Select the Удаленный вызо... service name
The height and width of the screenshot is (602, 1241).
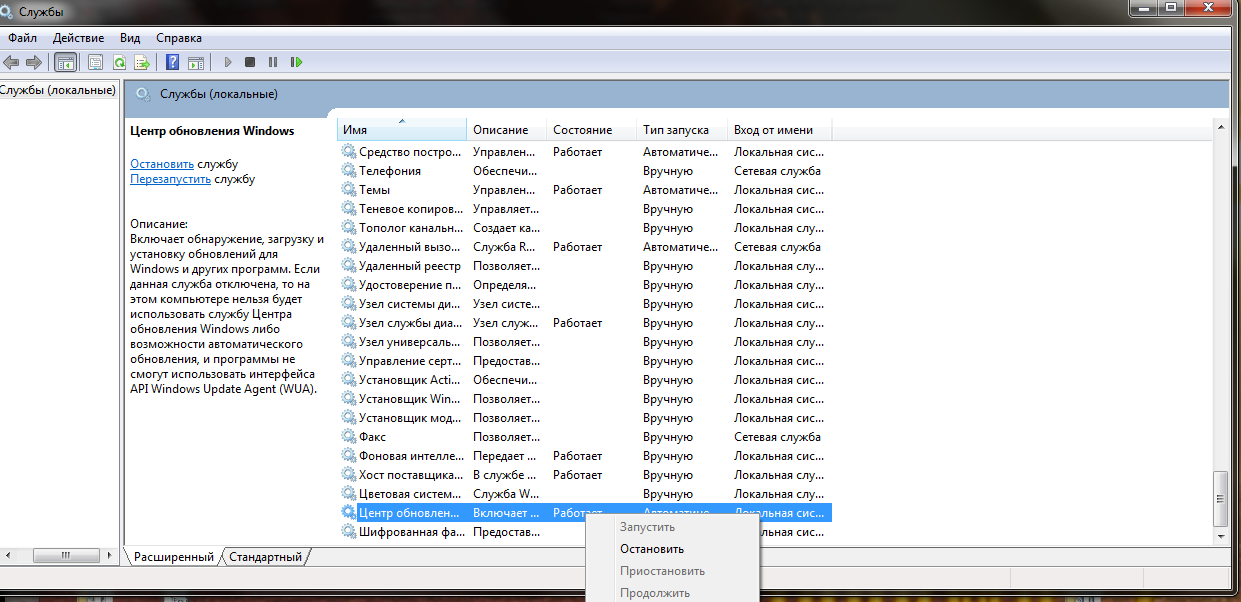(x=410, y=247)
